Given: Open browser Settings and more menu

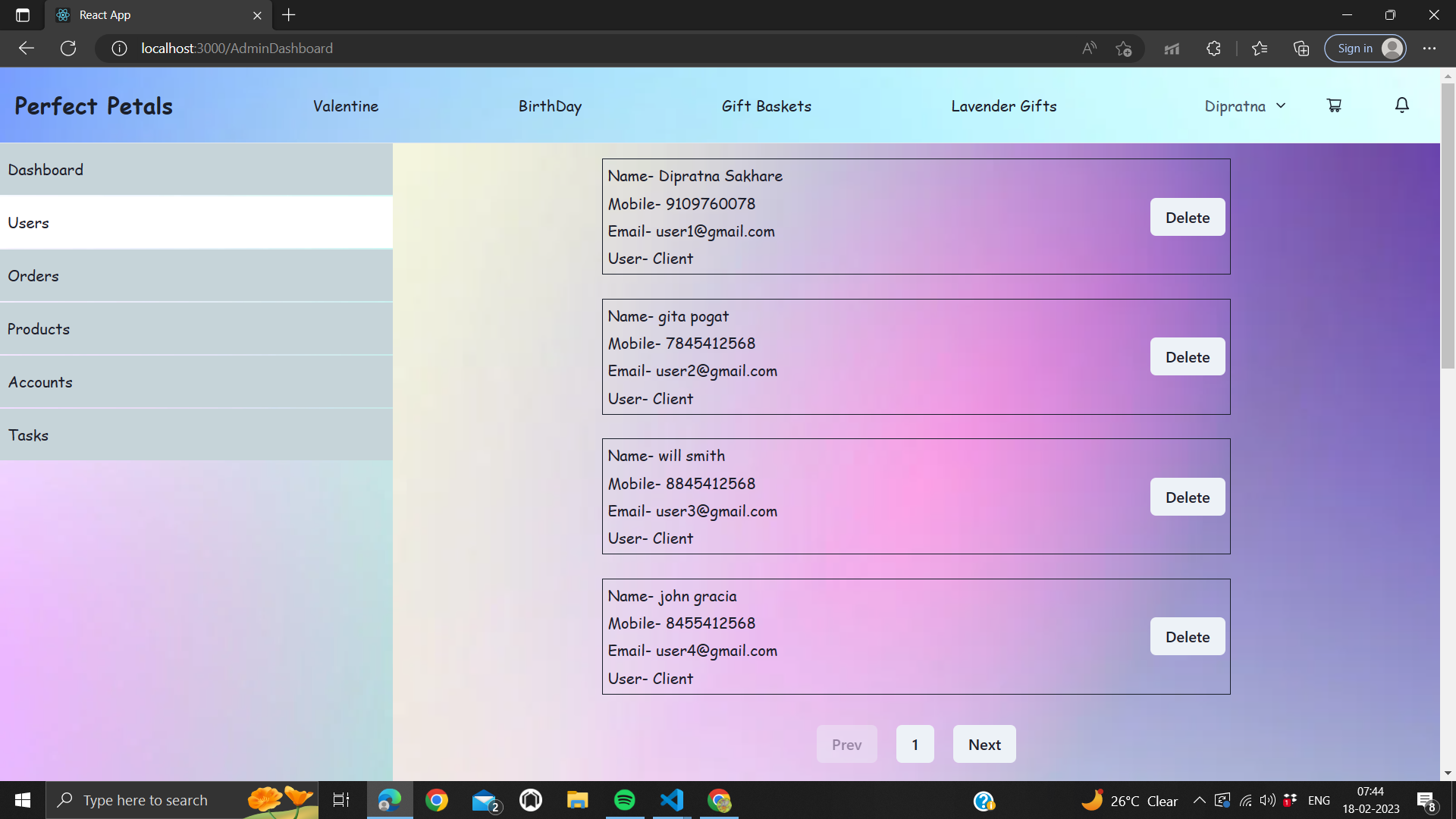Looking at the screenshot, I should click(1429, 49).
